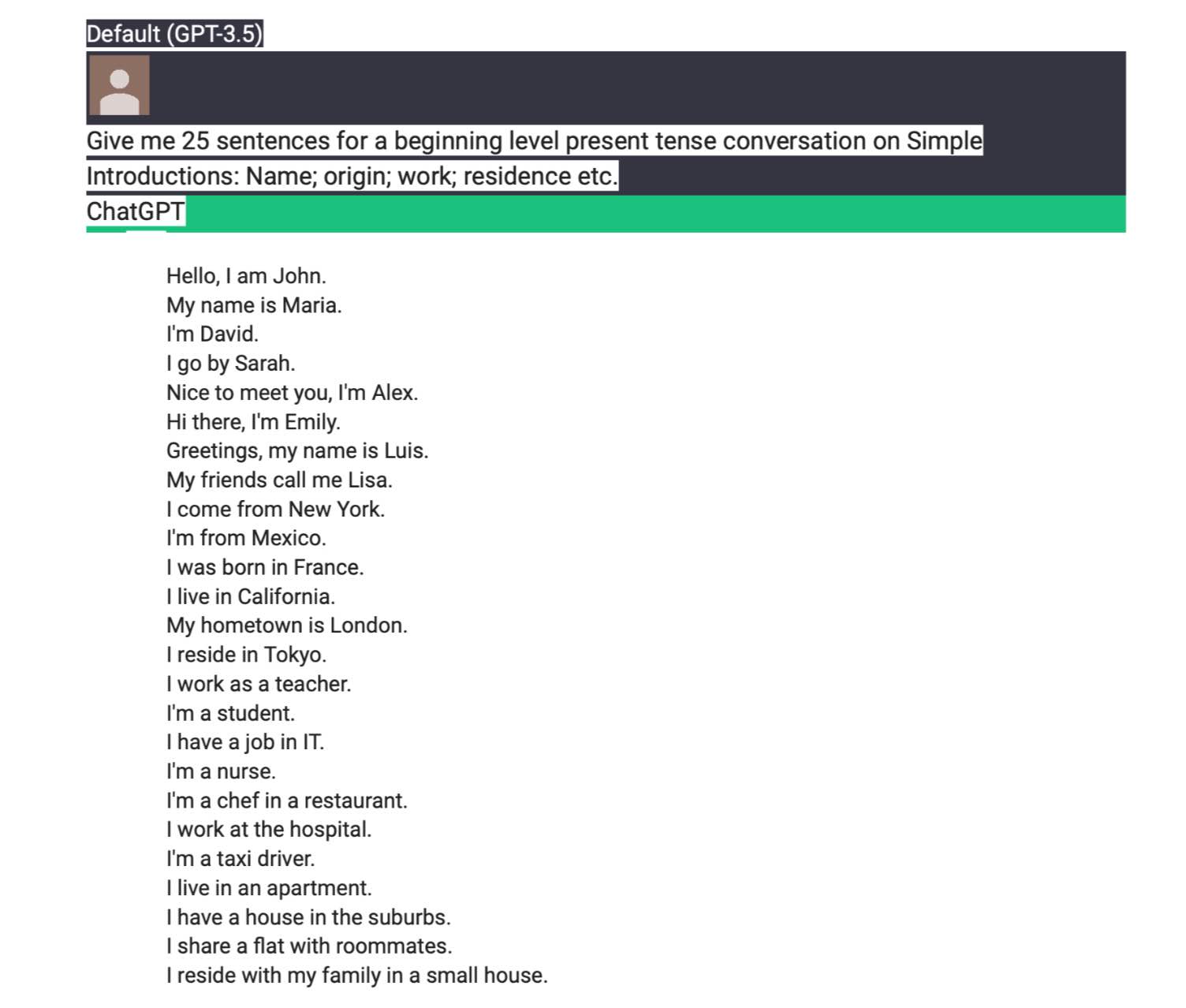Click the user avatar icon
The image size is (1186, 1008).
coord(119,85)
